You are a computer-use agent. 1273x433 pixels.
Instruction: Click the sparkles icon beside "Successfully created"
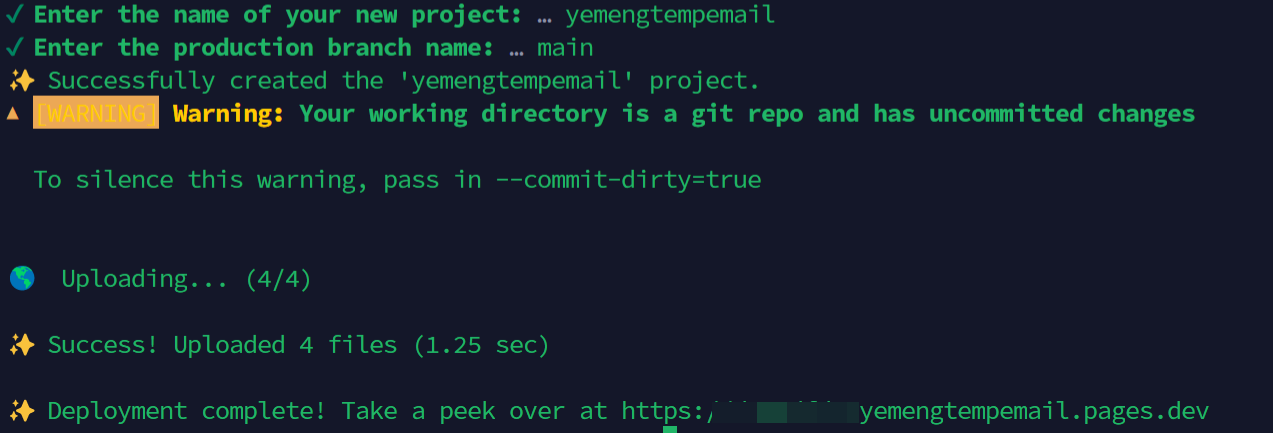22,80
